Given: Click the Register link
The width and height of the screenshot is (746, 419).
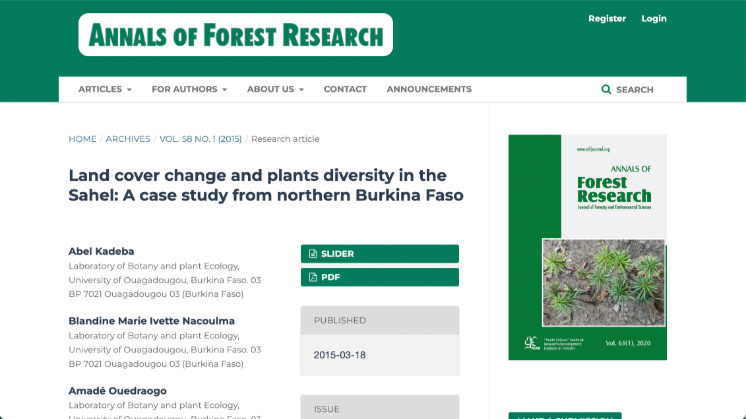Looking at the screenshot, I should point(607,18).
